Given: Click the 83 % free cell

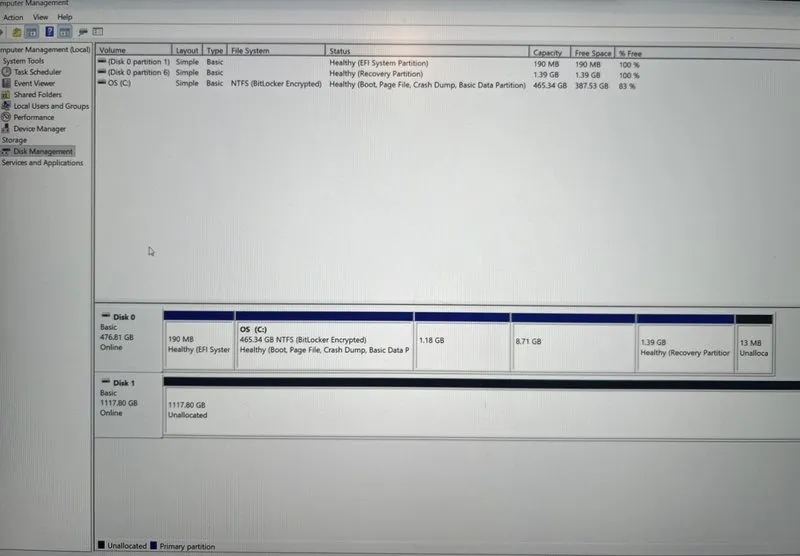Looking at the screenshot, I should pyautogui.click(x=627, y=87).
